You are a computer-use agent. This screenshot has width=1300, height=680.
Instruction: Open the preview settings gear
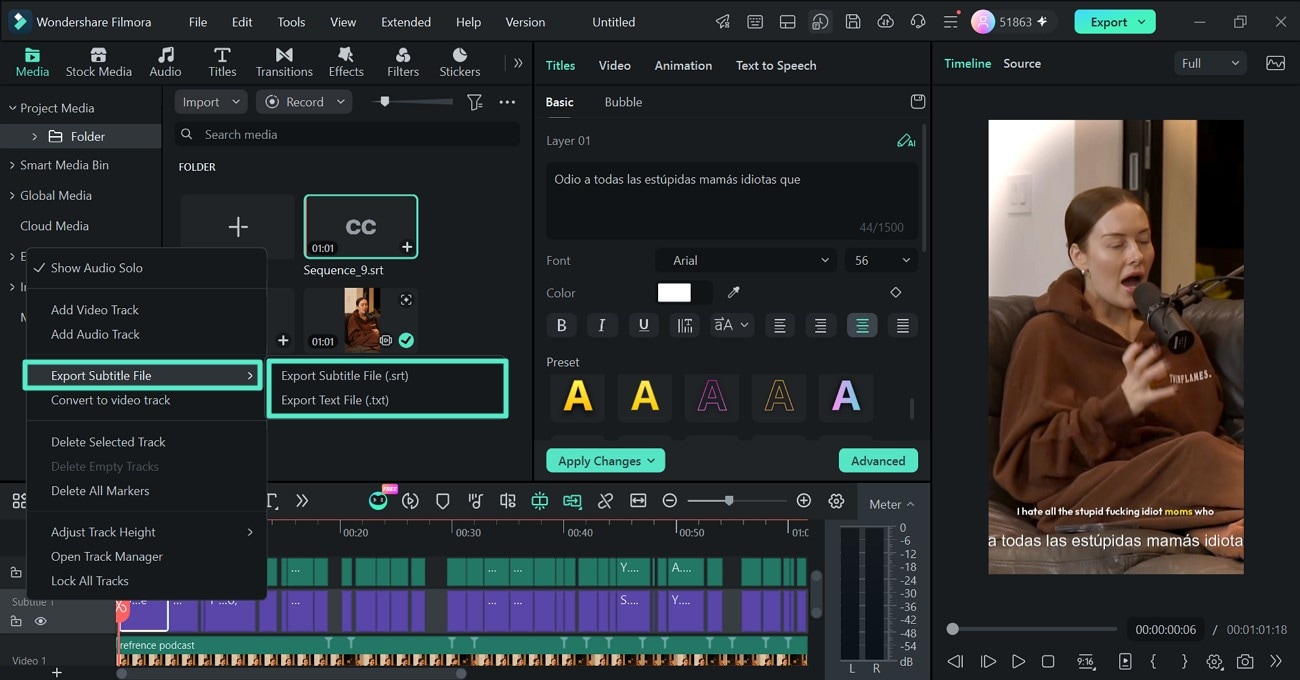(1215, 661)
